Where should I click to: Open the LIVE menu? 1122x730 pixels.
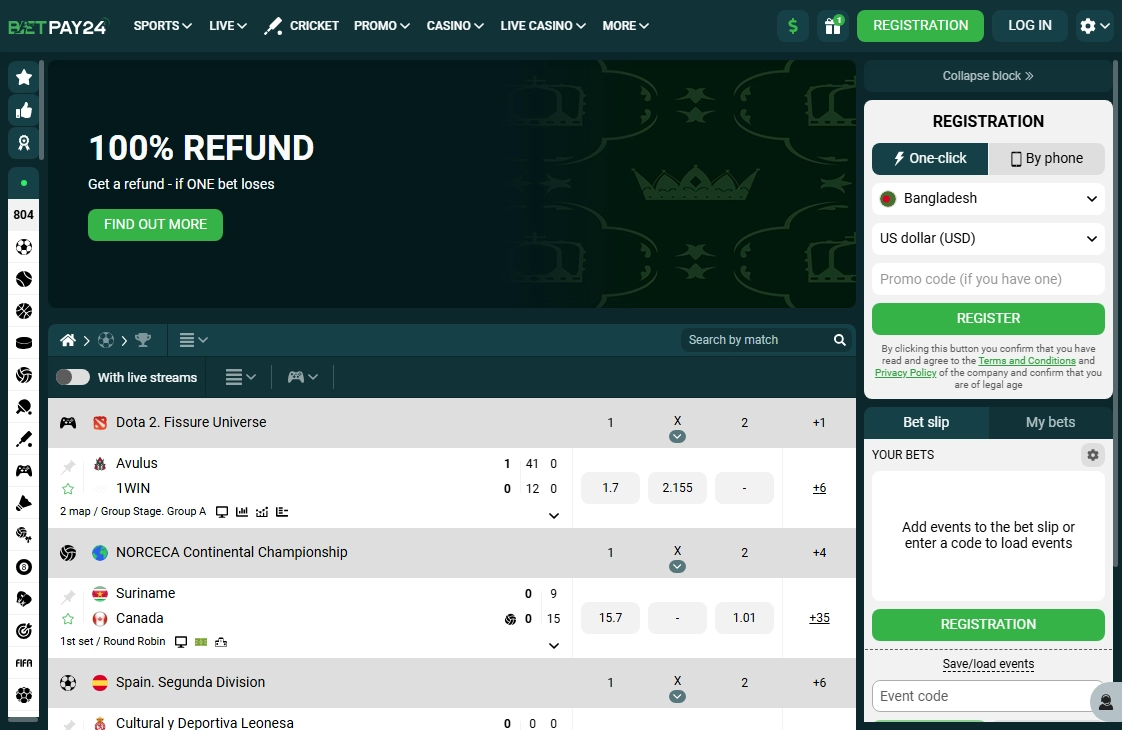228,26
